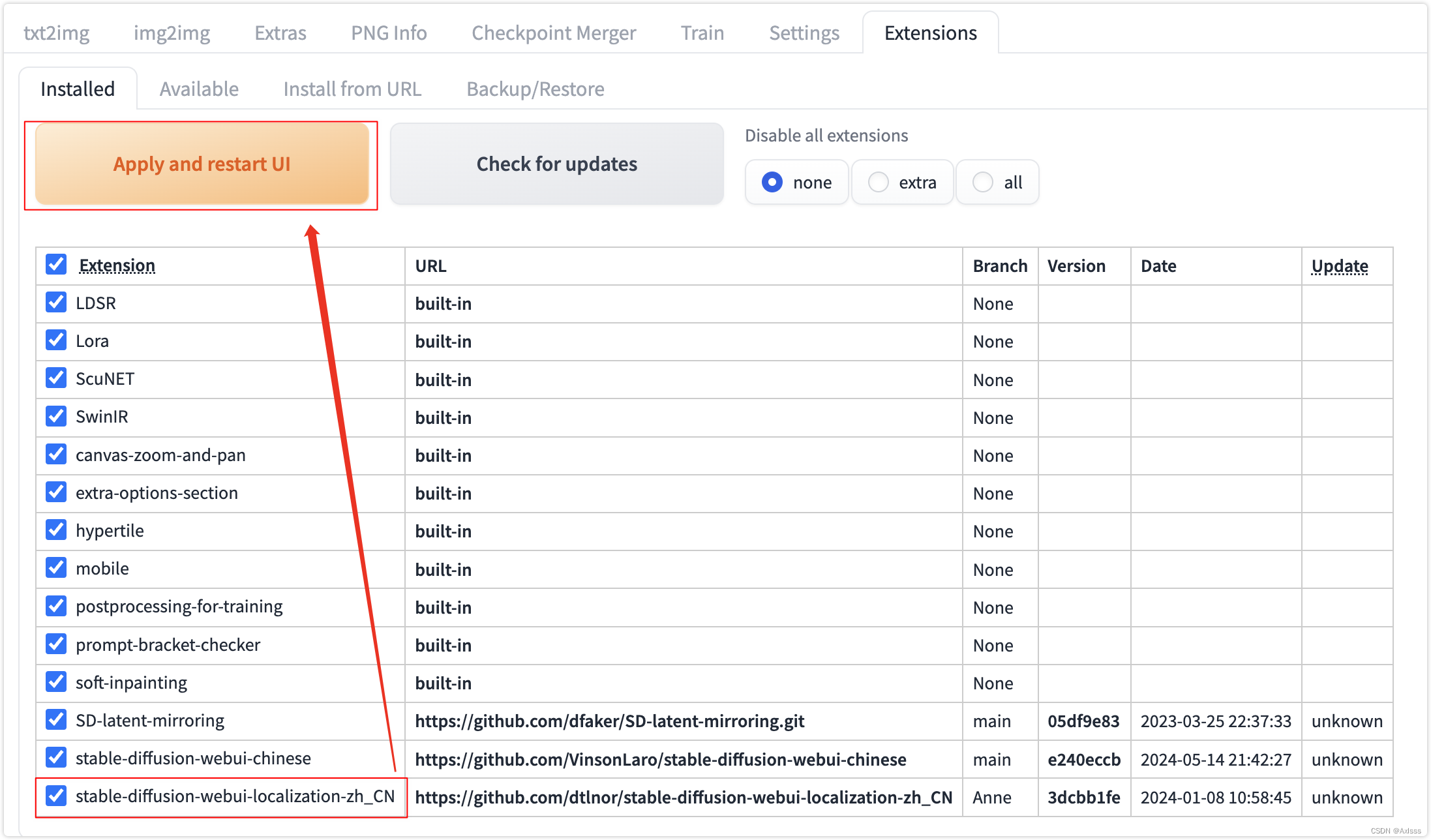The width and height of the screenshot is (1431, 840).
Task: Toggle LDSR extension checkbox
Action: [x=56, y=303]
